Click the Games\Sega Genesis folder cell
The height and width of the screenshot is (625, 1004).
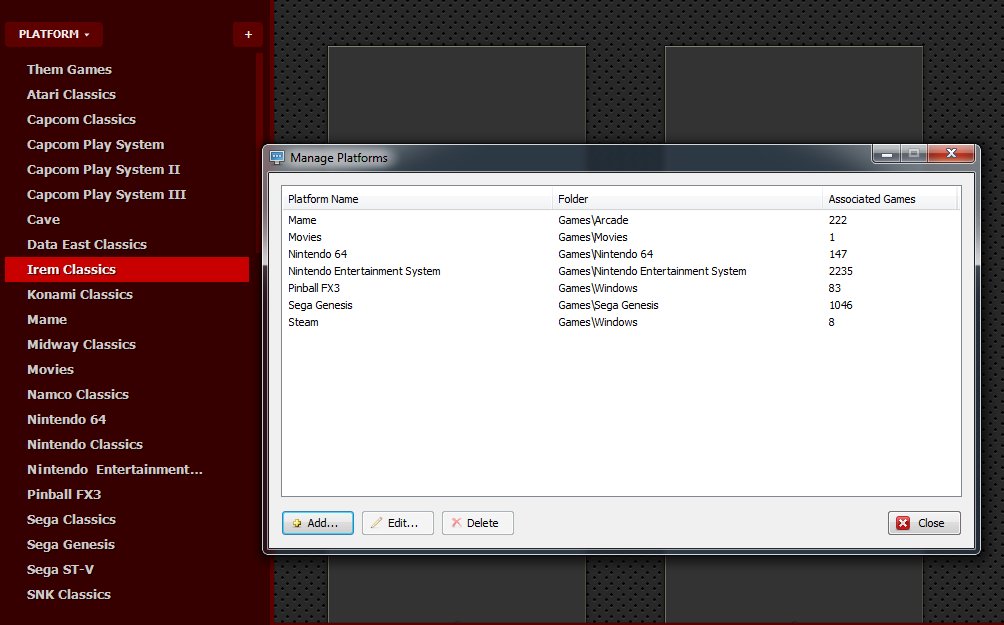608,305
